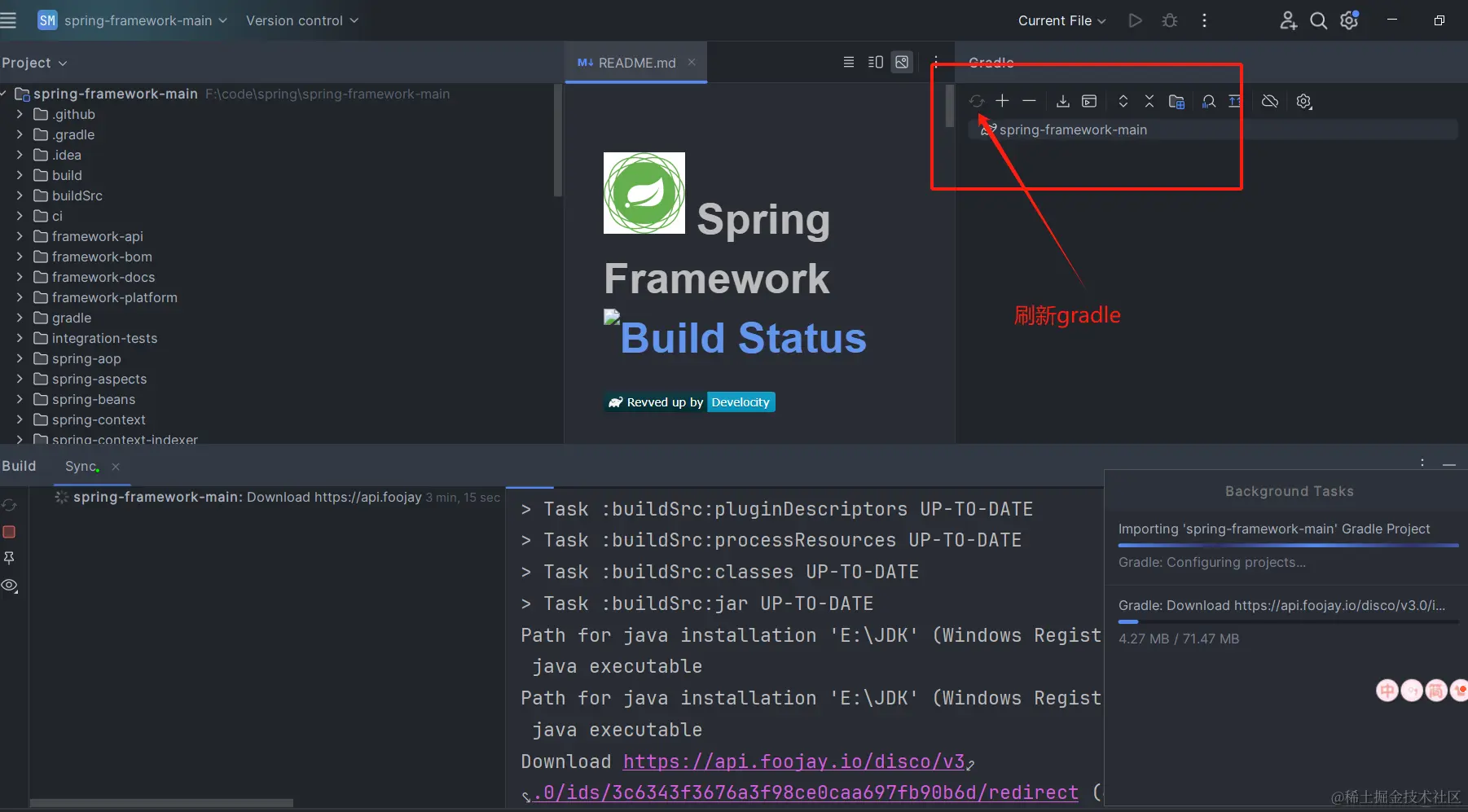Click the pin tab icon in Build panel

(9, 558)
